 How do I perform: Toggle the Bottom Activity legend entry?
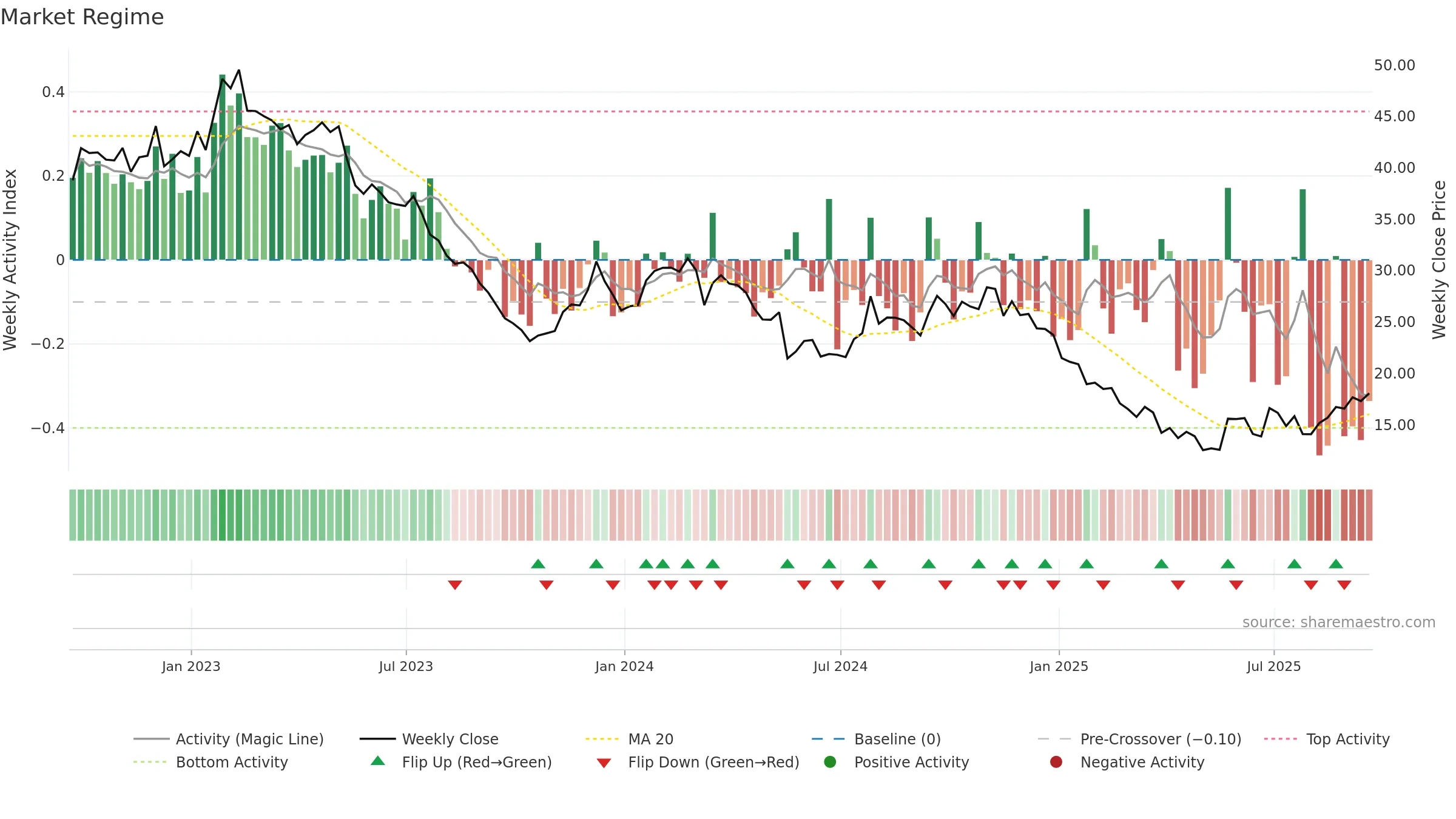tap(211, 762)
